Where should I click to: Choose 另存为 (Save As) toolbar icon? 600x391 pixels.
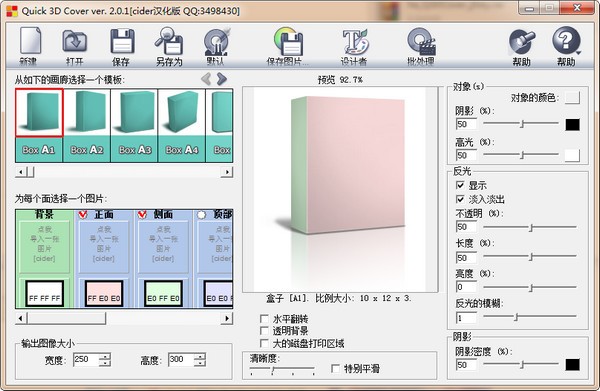point(169,46)
